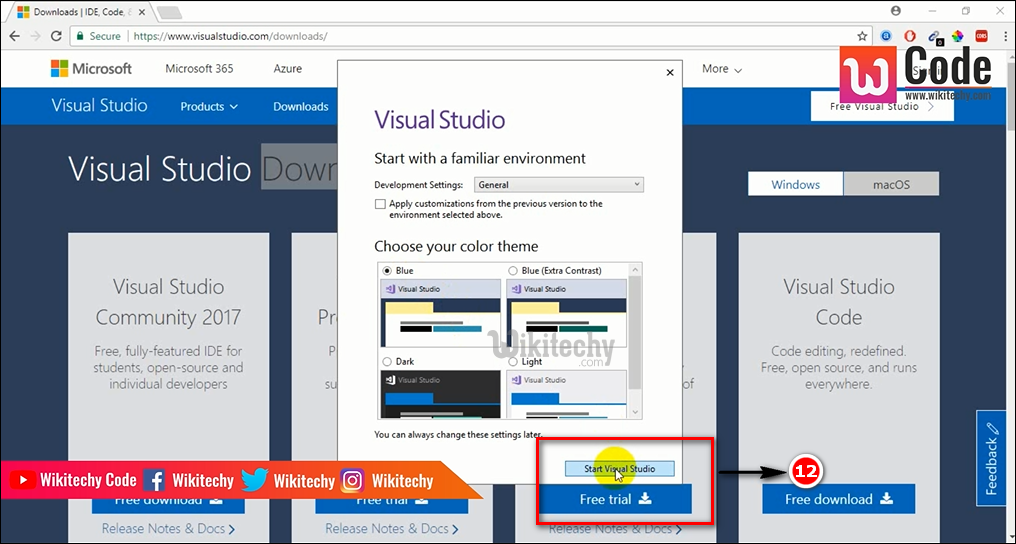This screenshot has height=544, width=1016.
Task: Click the Start Visual Studio button
Action: (619, 469)
